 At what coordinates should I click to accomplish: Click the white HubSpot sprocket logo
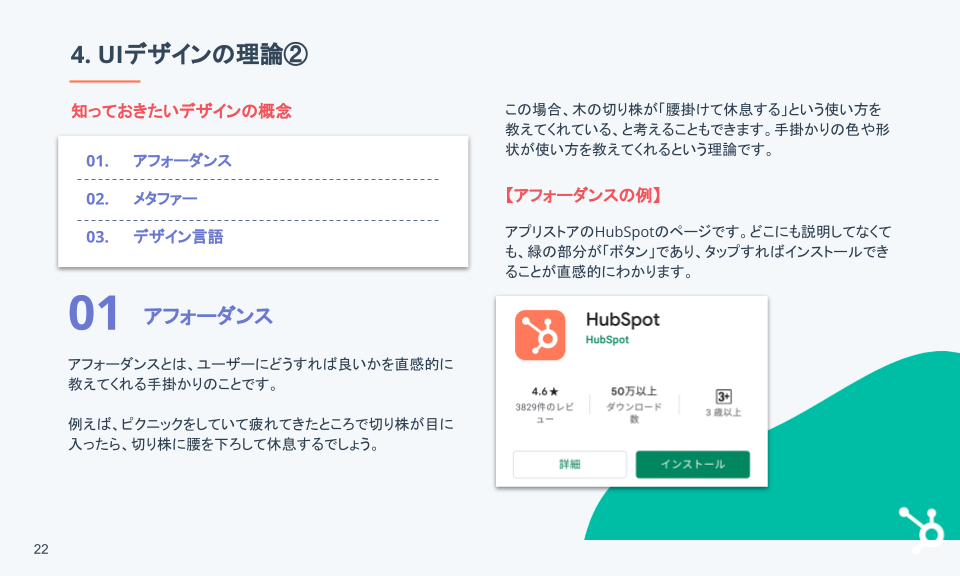coord(922,528)
